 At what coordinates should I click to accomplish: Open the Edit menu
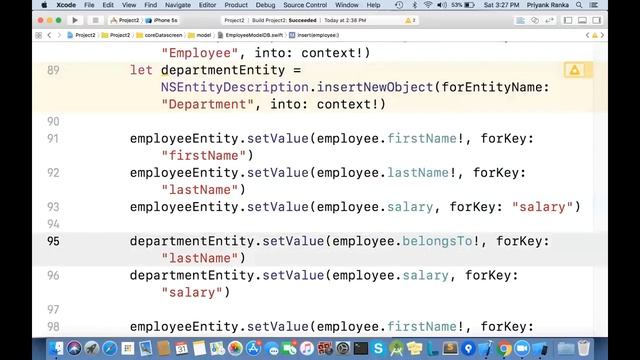coord(108,5)
